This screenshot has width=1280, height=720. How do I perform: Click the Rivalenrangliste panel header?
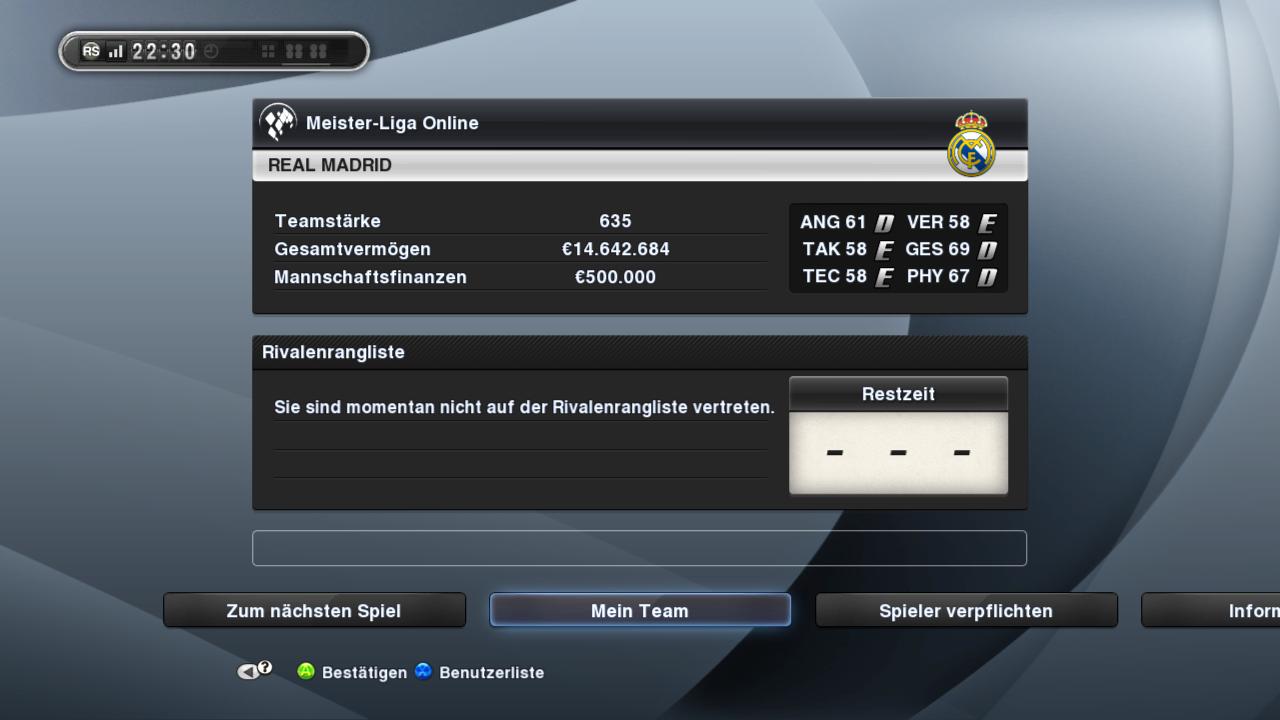pyautogui.click(x=640, y=352)
